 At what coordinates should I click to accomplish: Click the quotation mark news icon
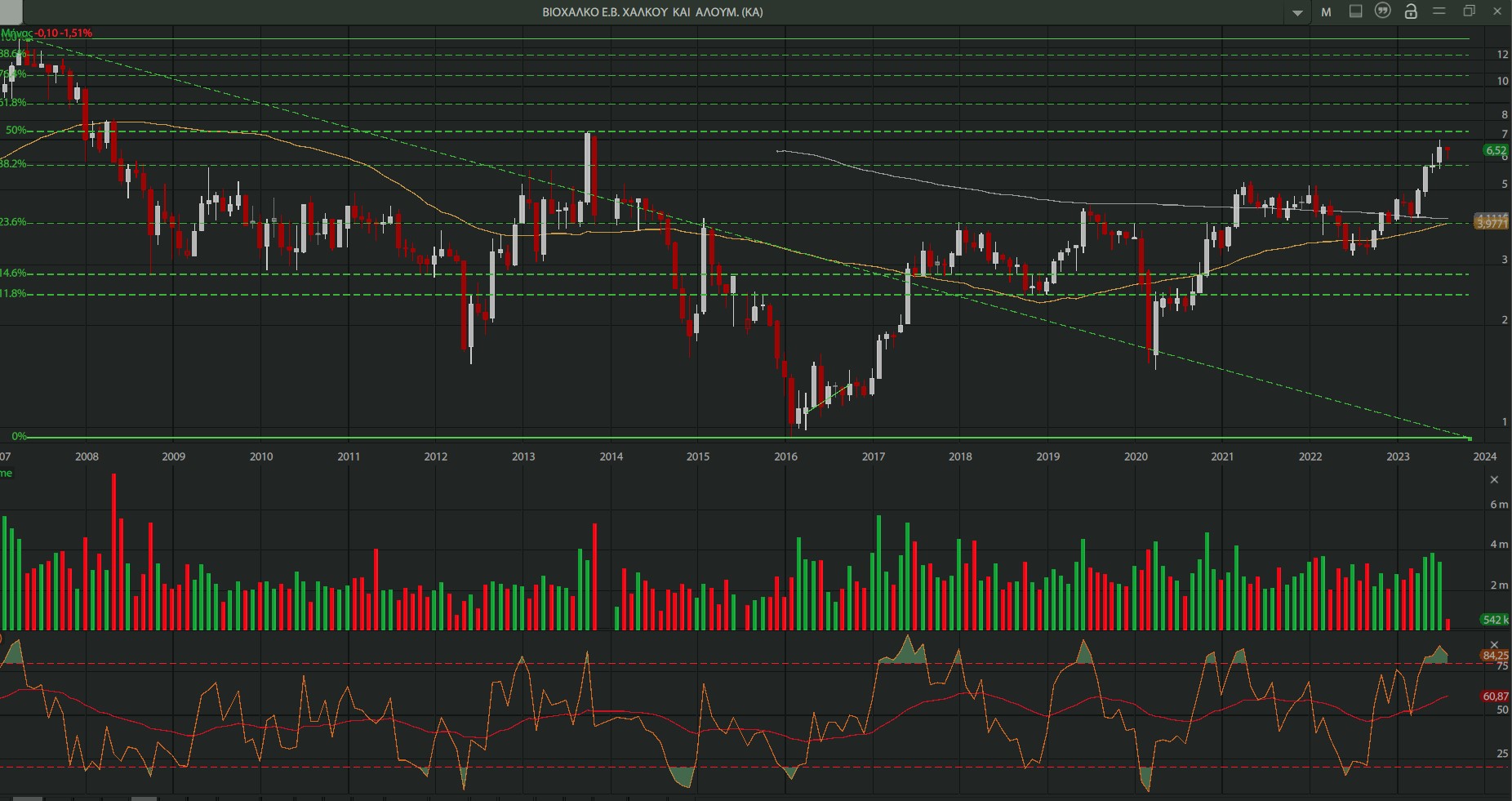pyautogui.click(x=1383, y=11)
